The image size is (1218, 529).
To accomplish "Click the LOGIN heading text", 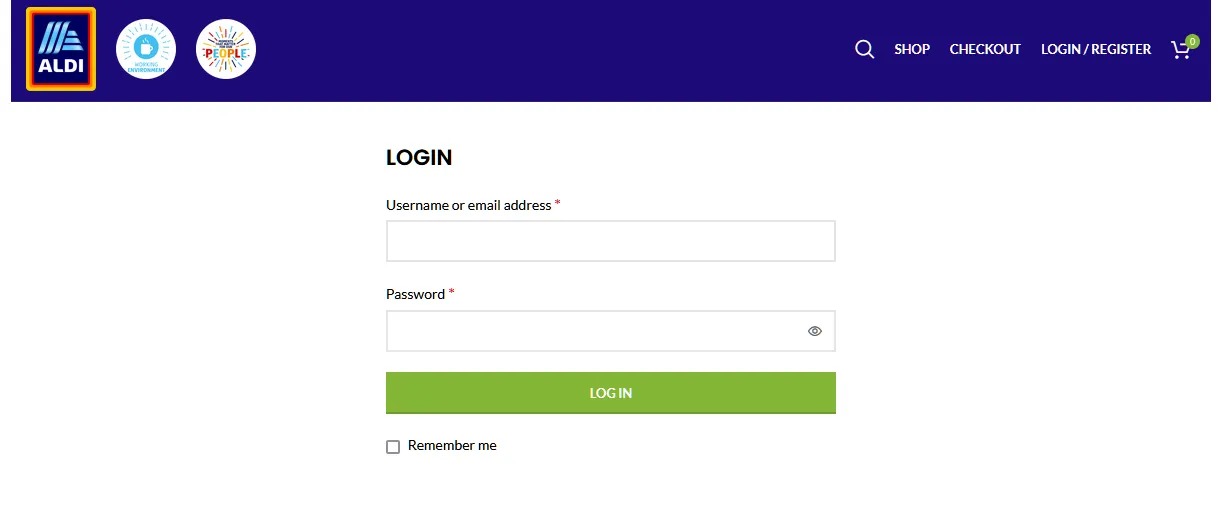I will tap(419, 157).
